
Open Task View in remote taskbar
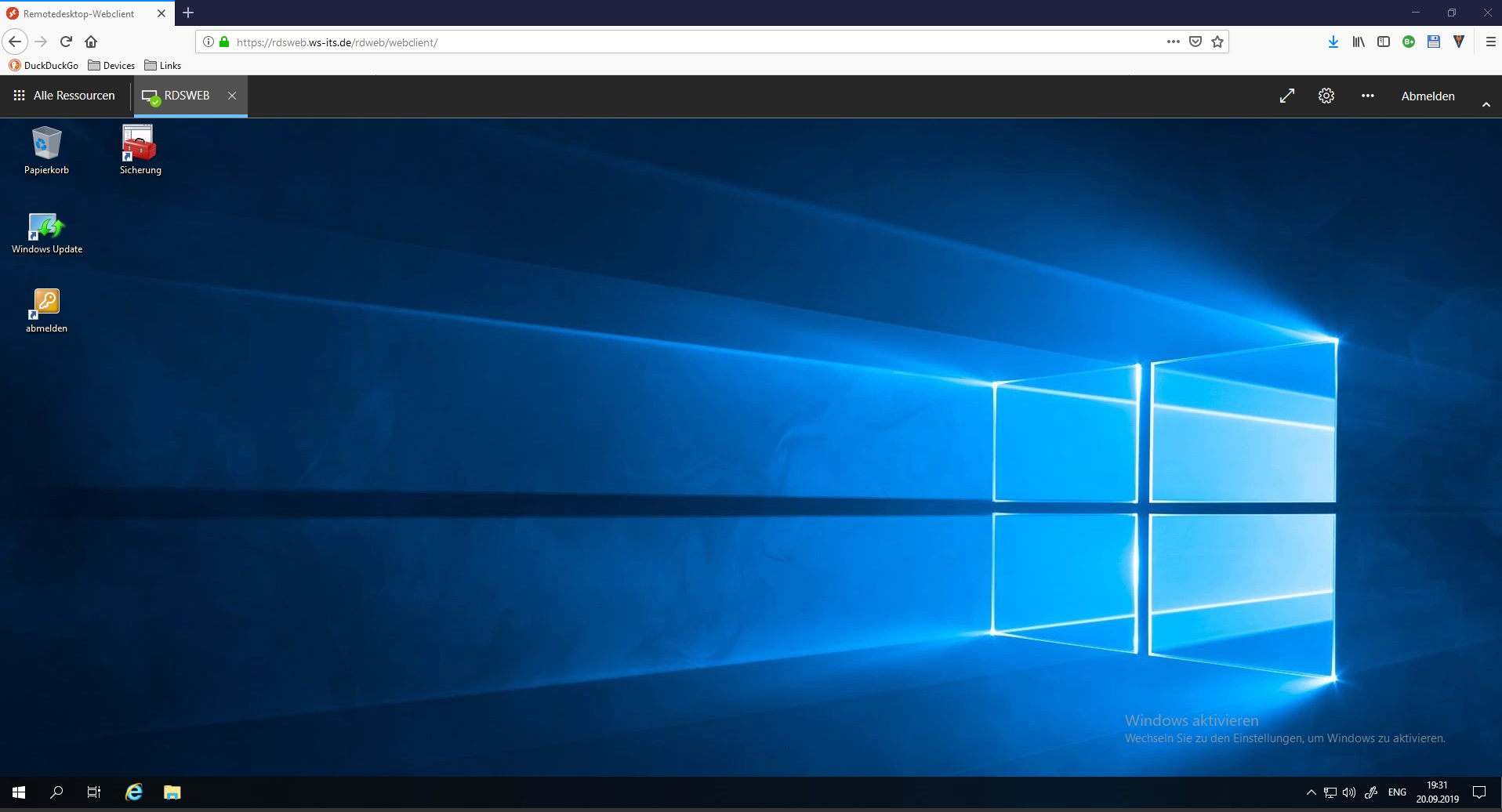pos(94,792)
